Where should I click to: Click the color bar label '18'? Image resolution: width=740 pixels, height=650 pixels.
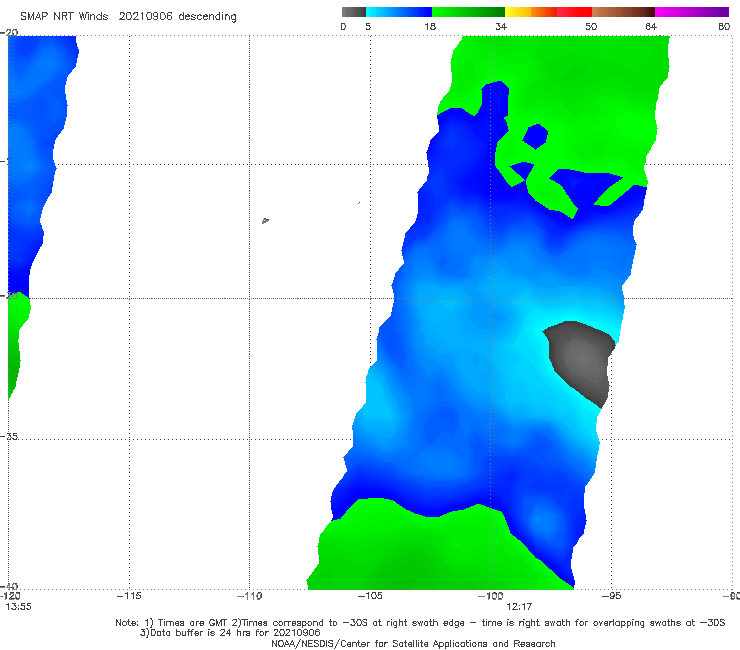click(x=430, y=27)
